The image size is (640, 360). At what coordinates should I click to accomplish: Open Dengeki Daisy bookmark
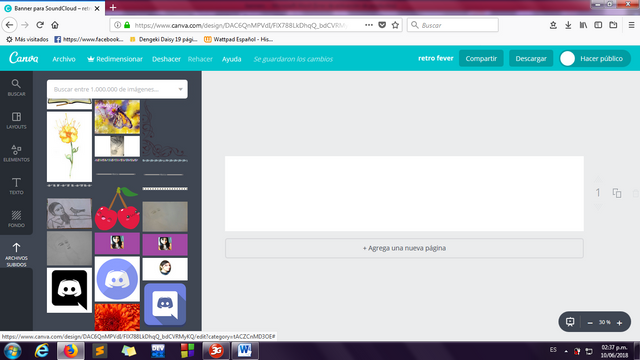(x=163, y=39)
